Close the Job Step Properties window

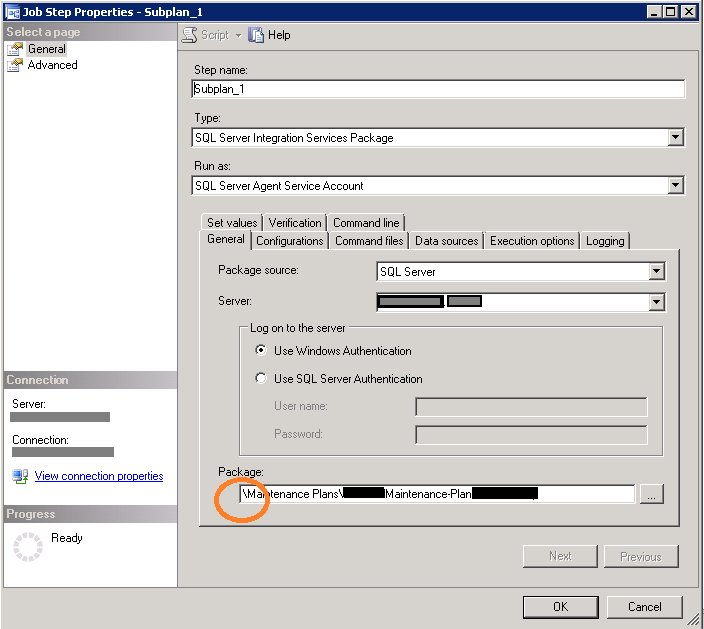click(688, 12)
